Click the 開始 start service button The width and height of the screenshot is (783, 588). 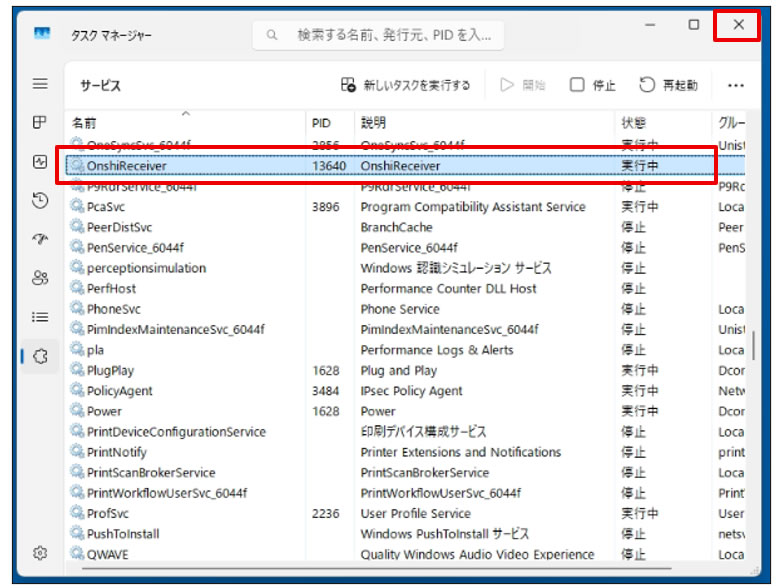tap(522, 85)
